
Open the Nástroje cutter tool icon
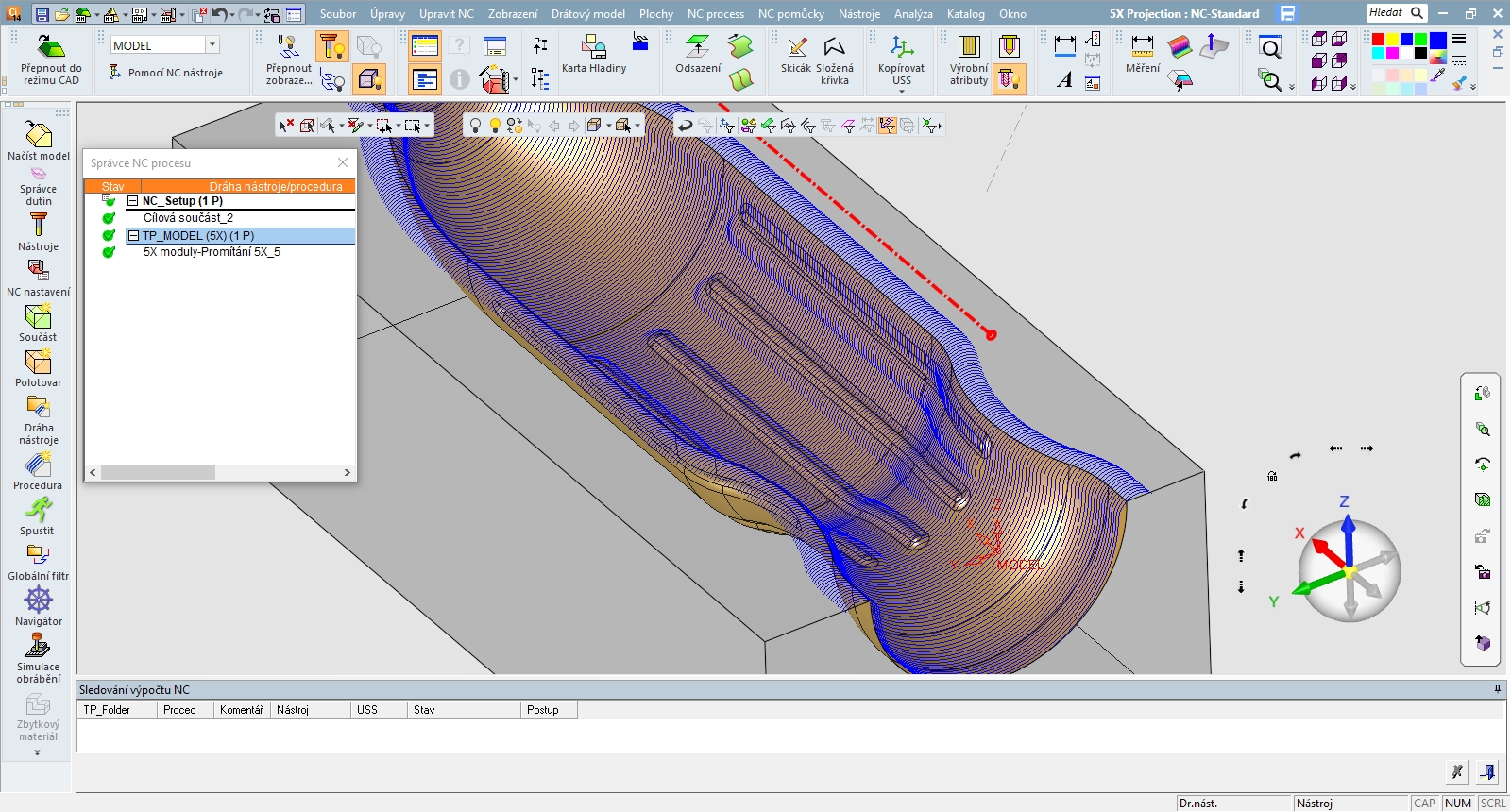coord(38,226)
